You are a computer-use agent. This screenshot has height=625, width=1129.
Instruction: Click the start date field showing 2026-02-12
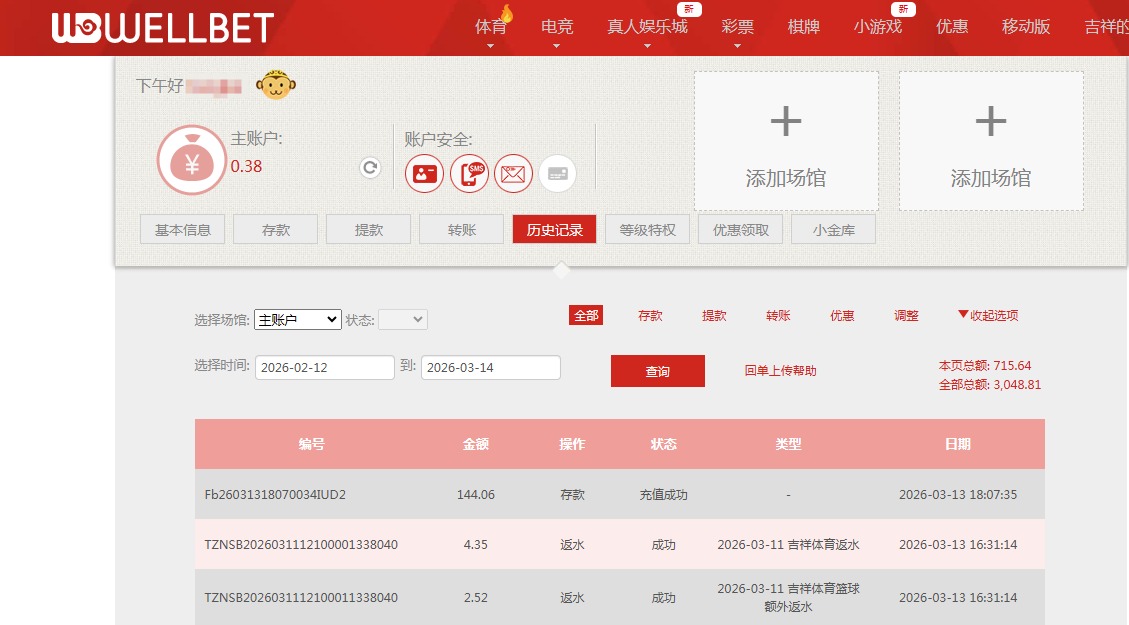pyautogui.click(x=325, y=367)
